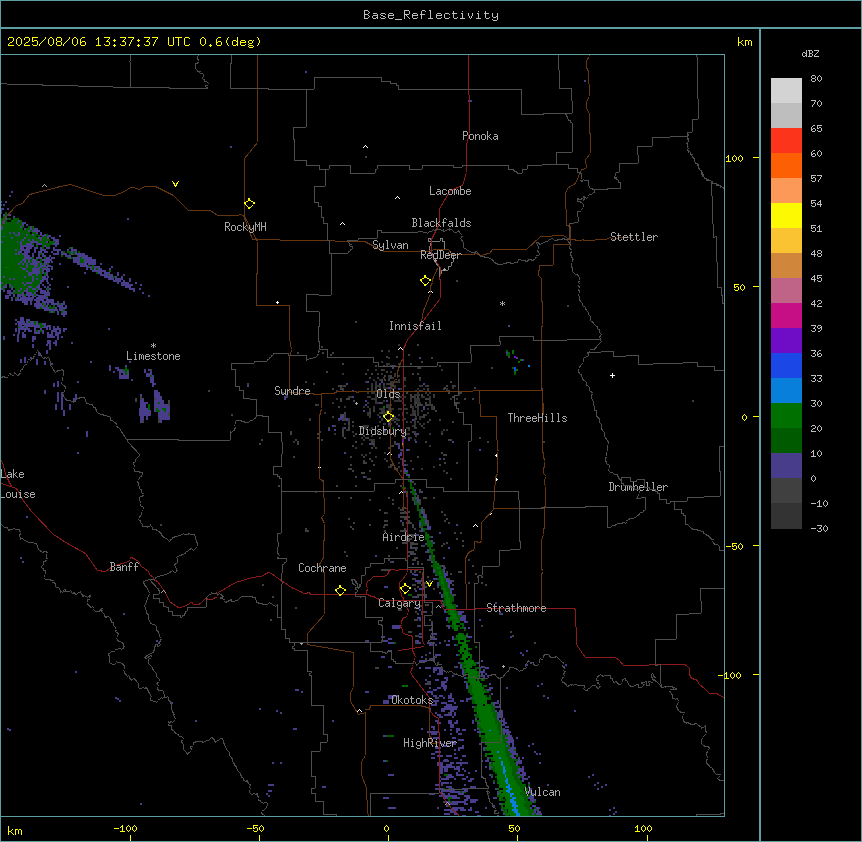Viewport: 862px width, 842px height.
Task: Select the purple 36-39 dBZ legend swatch
Action: (786, 340)
